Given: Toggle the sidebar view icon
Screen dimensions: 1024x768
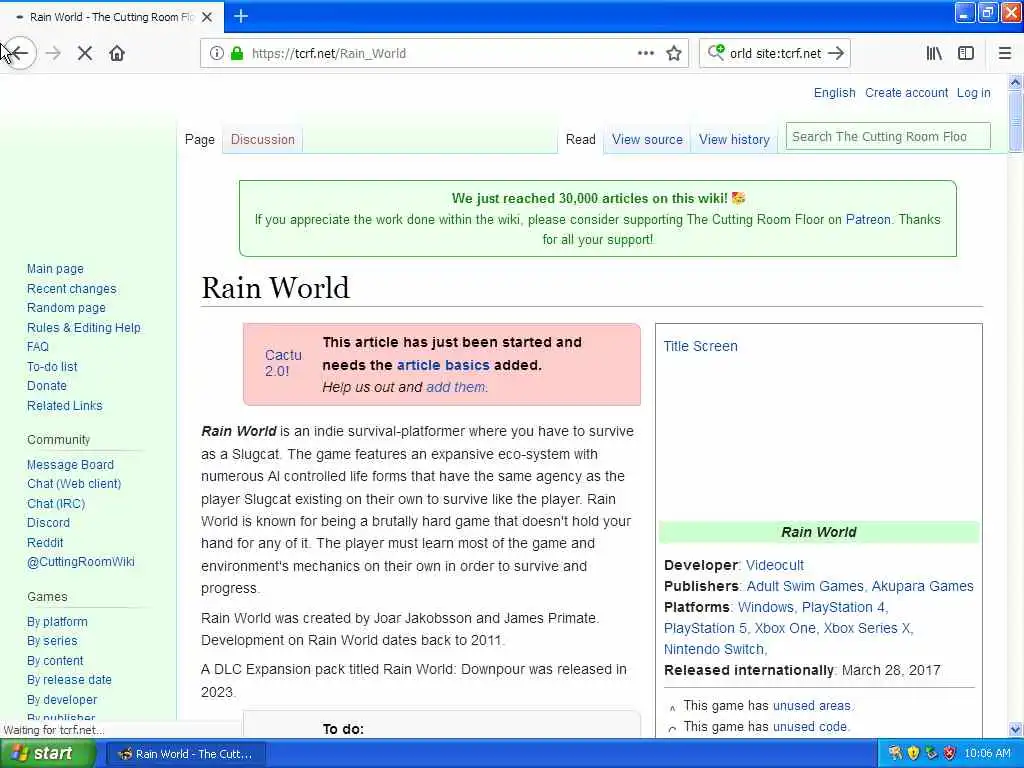Looking at the screenshot, I should point(966,53).
